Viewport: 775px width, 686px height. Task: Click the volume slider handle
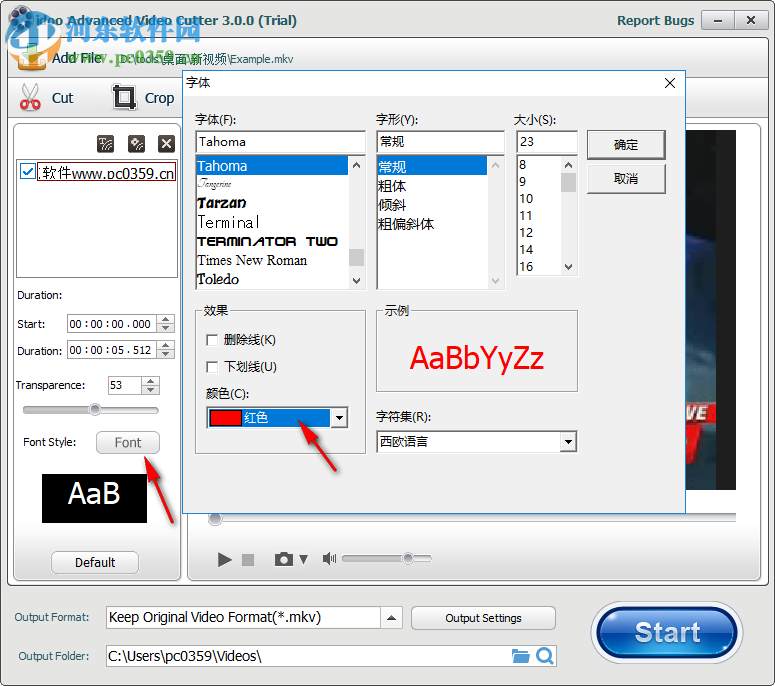coord(408,558)
